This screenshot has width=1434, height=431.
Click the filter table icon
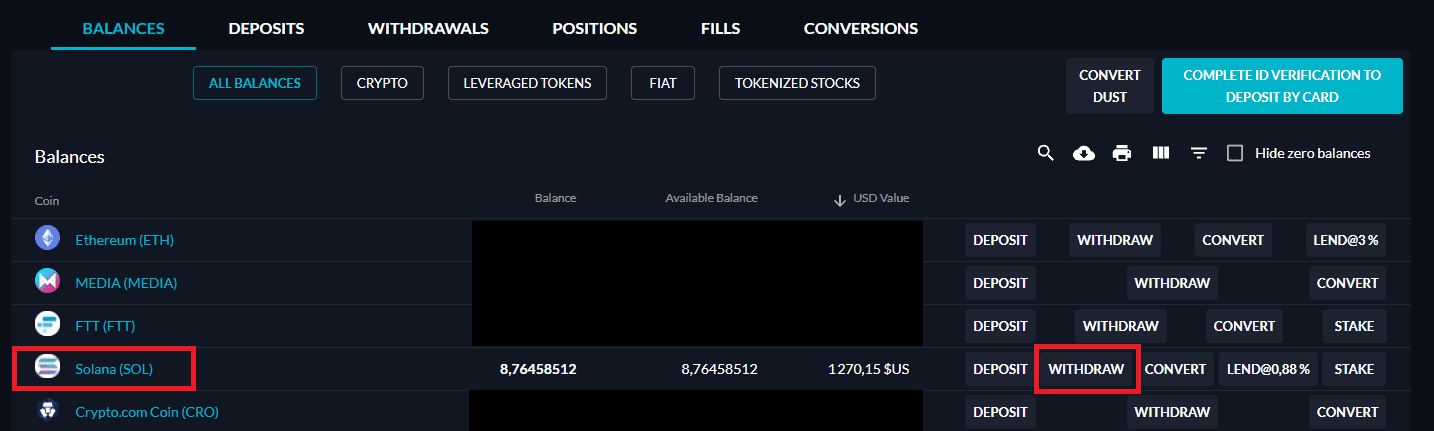click(1199, 153)
